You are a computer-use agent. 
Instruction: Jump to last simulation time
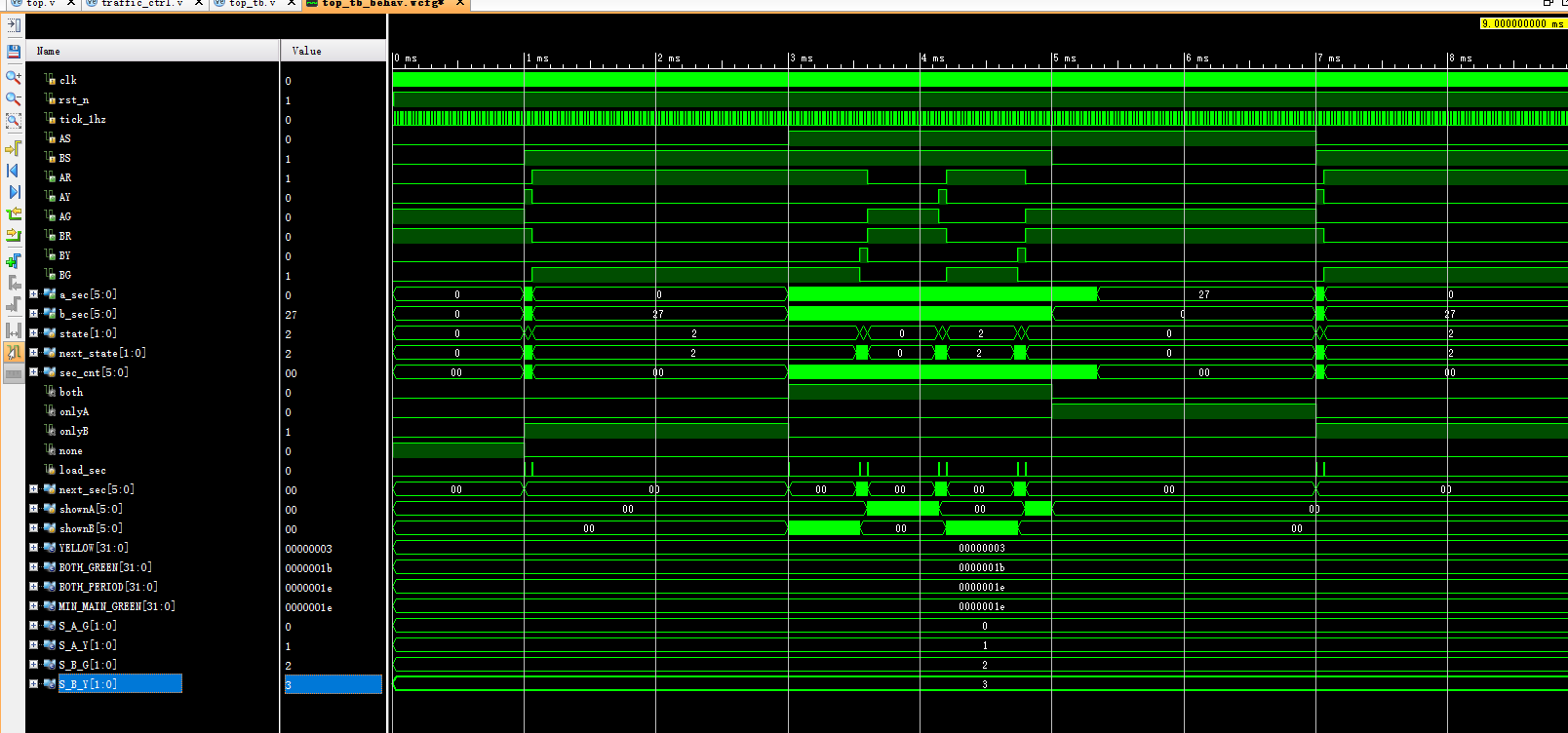[14, 192]
